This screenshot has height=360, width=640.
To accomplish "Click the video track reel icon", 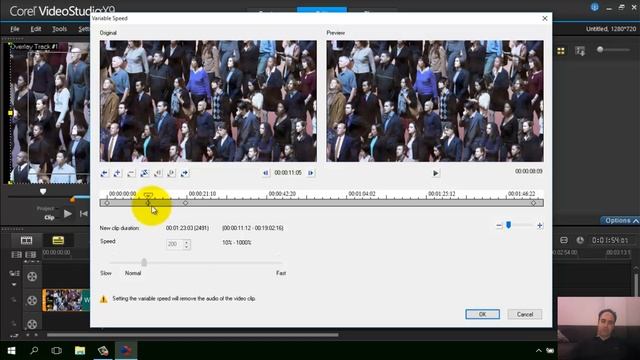I will [x=32, y=276].
